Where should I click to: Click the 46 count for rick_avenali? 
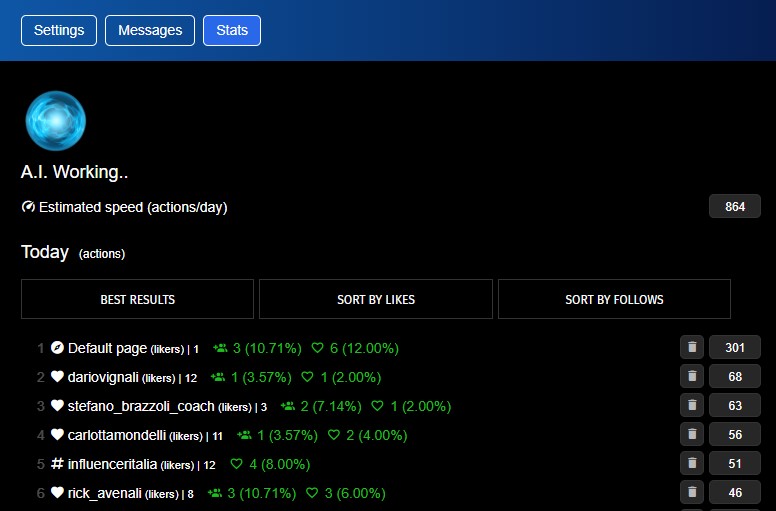tap(735, 492)
